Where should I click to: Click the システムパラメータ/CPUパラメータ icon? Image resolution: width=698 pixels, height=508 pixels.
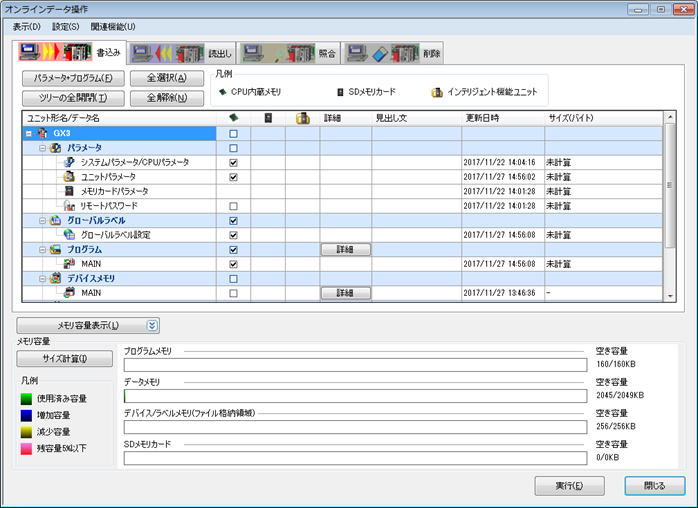(69, 162)
